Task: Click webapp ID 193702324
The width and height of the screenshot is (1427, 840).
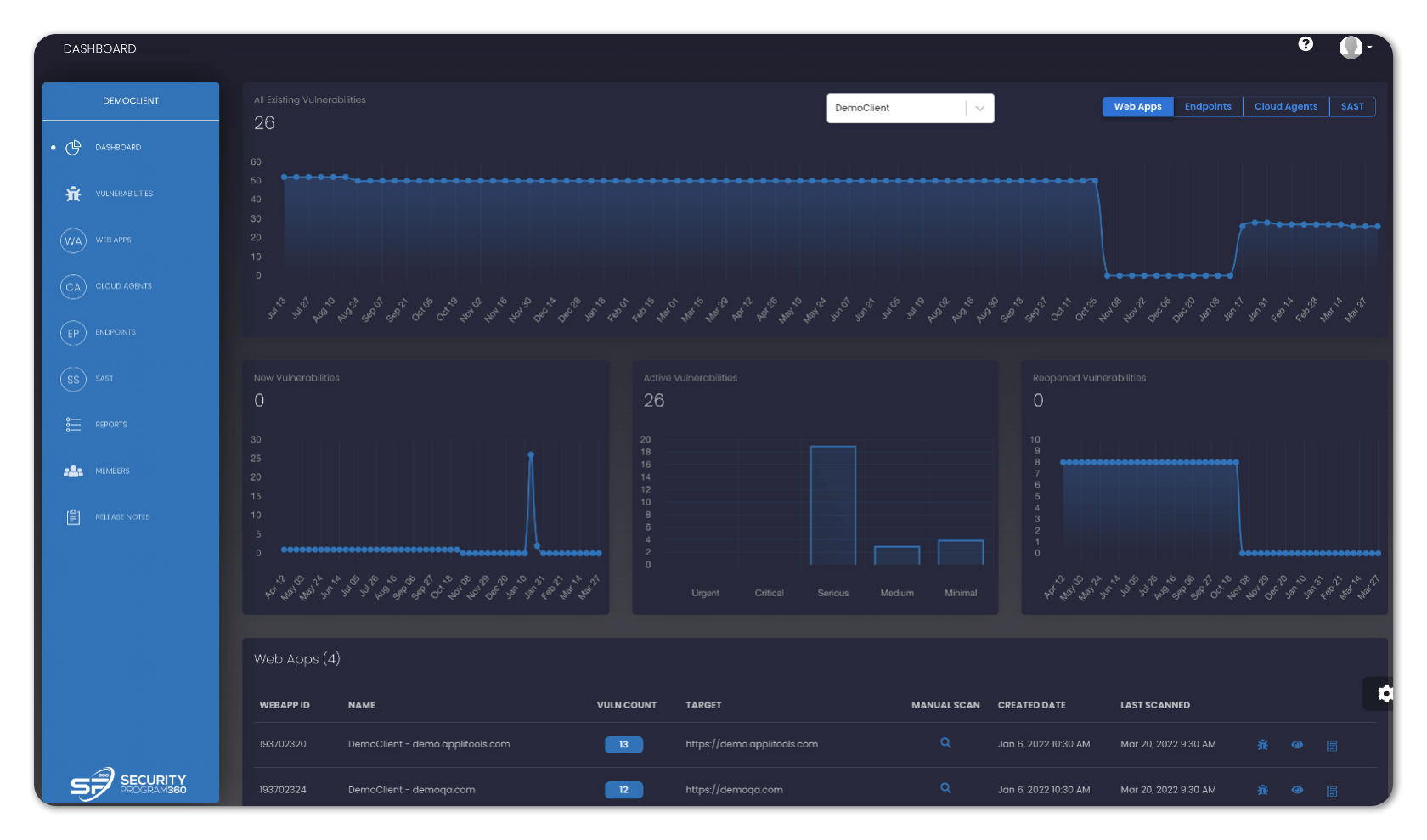Action: pos(283,790)
